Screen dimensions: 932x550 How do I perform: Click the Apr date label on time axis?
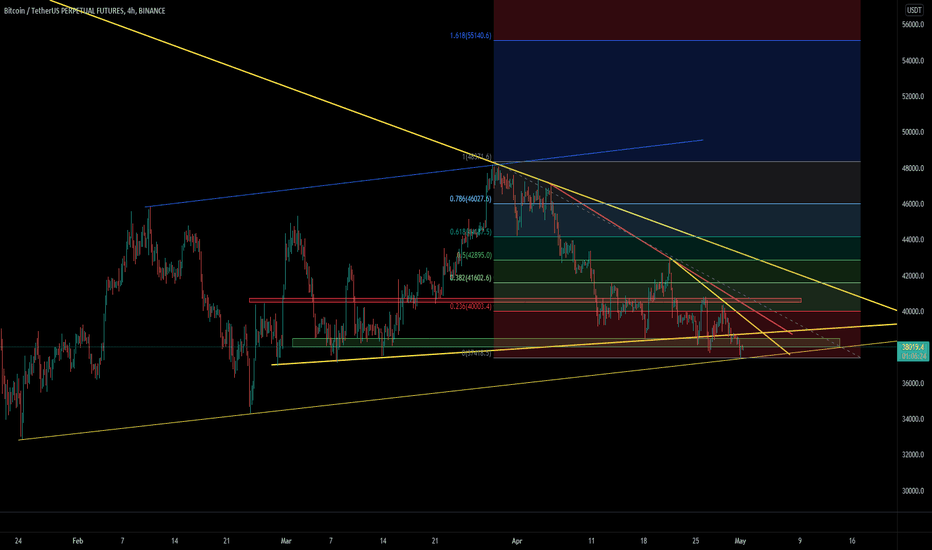[x=517, y=541]
